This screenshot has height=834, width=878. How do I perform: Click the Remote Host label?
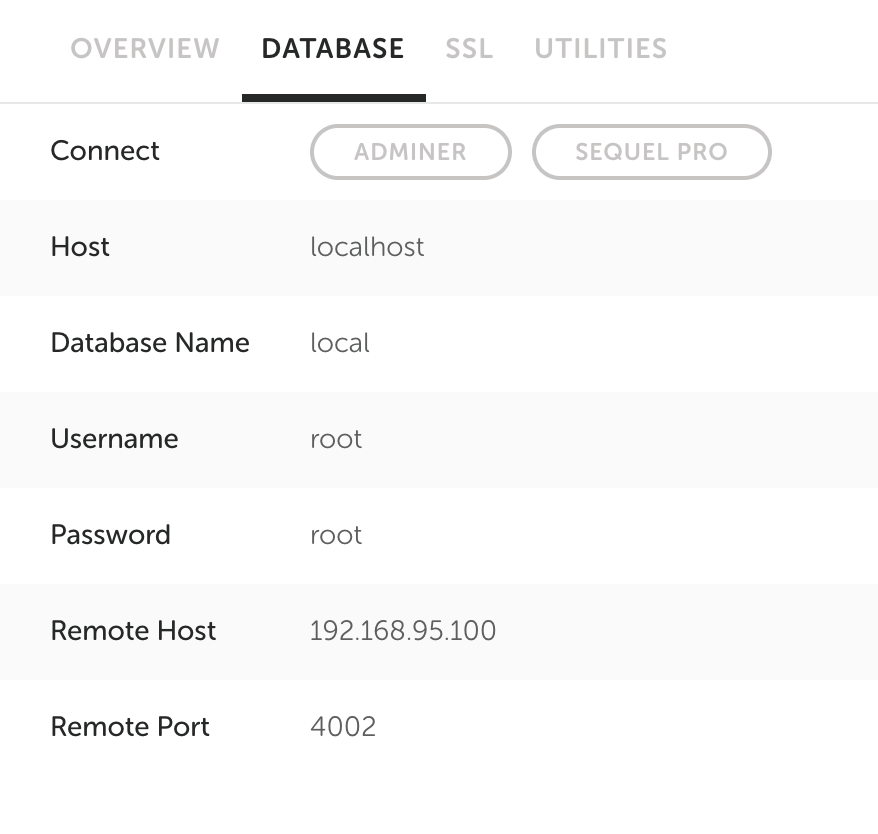133,631
